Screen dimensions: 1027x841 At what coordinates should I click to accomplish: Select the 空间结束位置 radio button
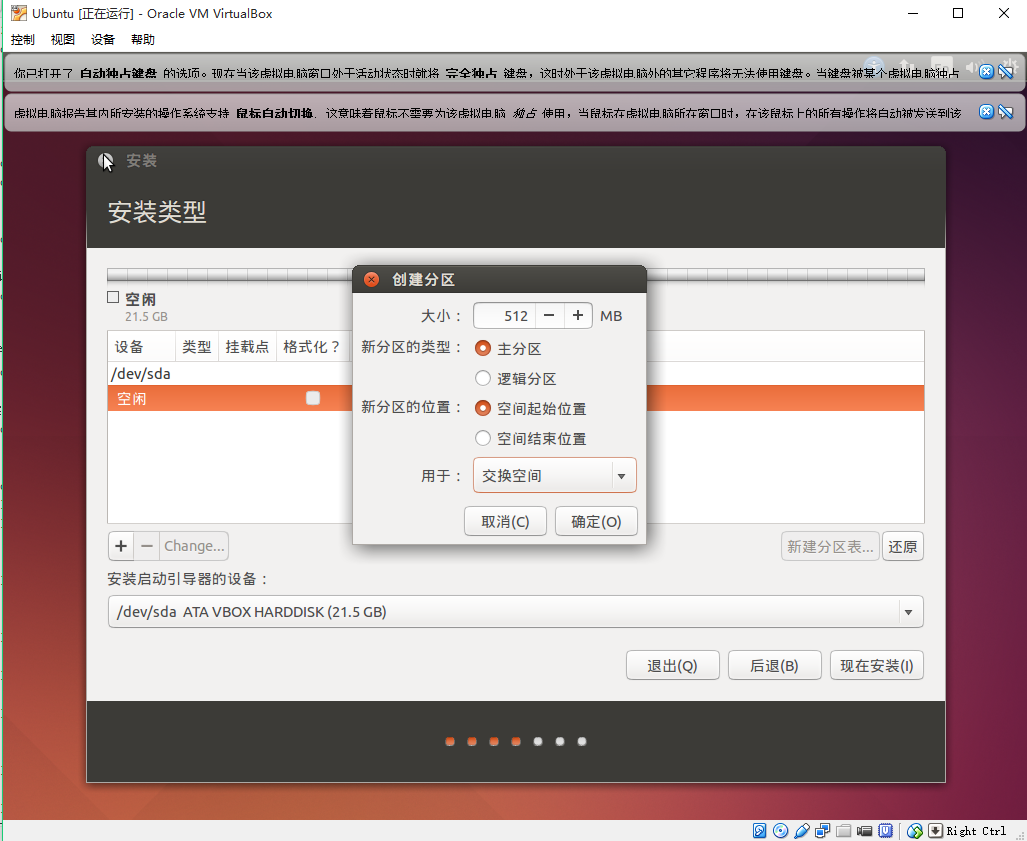pyautogui.click(x=483, y=438)
